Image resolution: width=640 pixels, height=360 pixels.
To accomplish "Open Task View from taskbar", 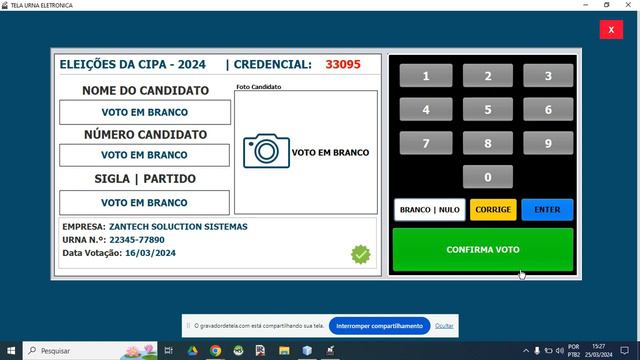I will tap(168, 351).
